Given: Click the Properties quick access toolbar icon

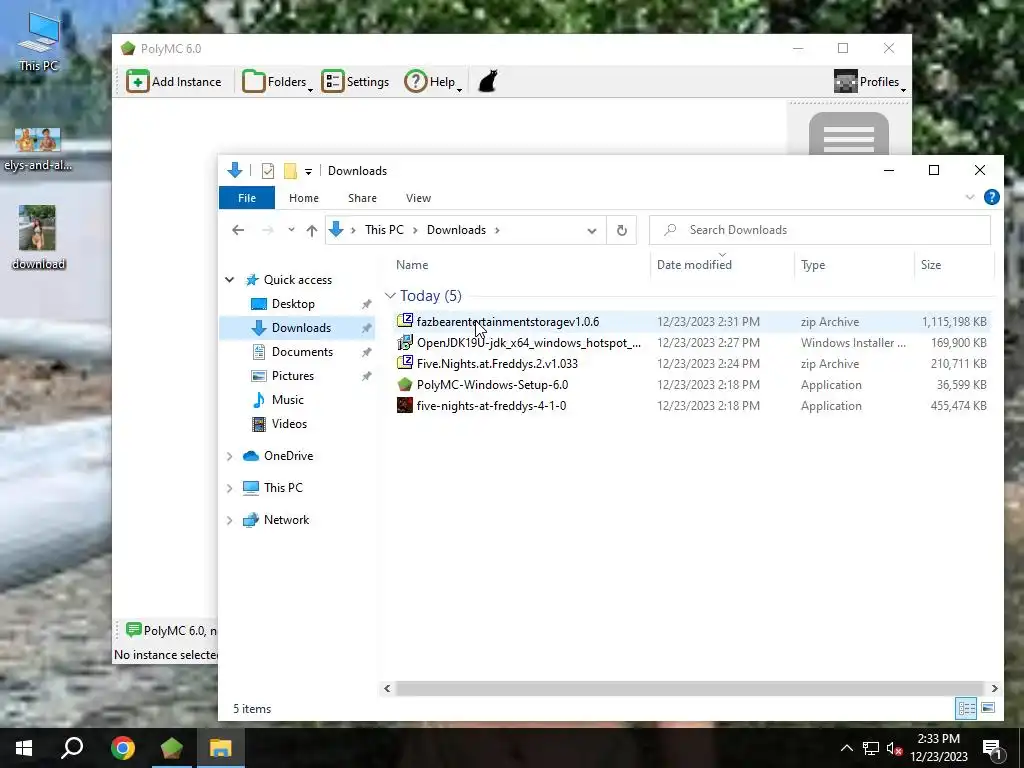Looking at the screenshot, I should pos(268,171).
